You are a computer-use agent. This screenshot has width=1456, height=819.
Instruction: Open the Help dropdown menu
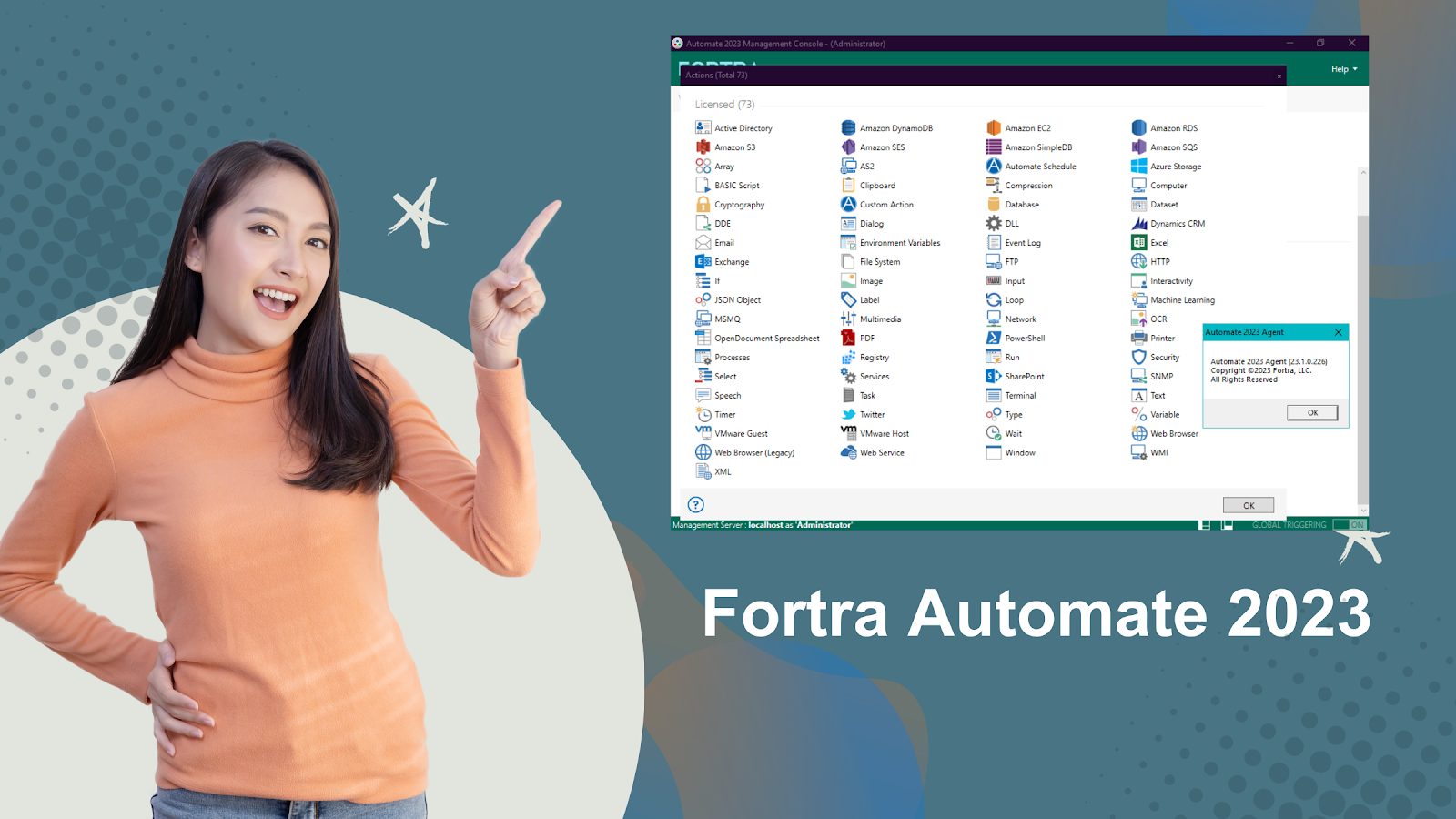coord(1344,69)
